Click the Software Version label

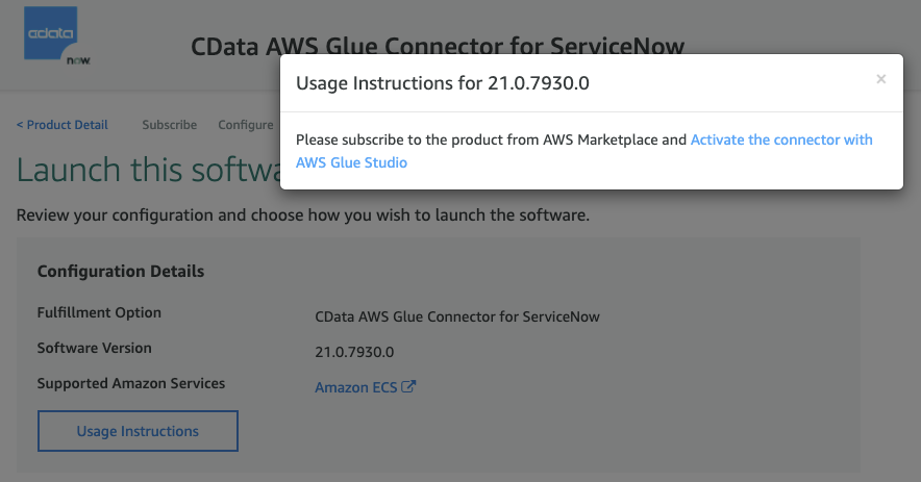pyautogui.click(x=94, y=348)
